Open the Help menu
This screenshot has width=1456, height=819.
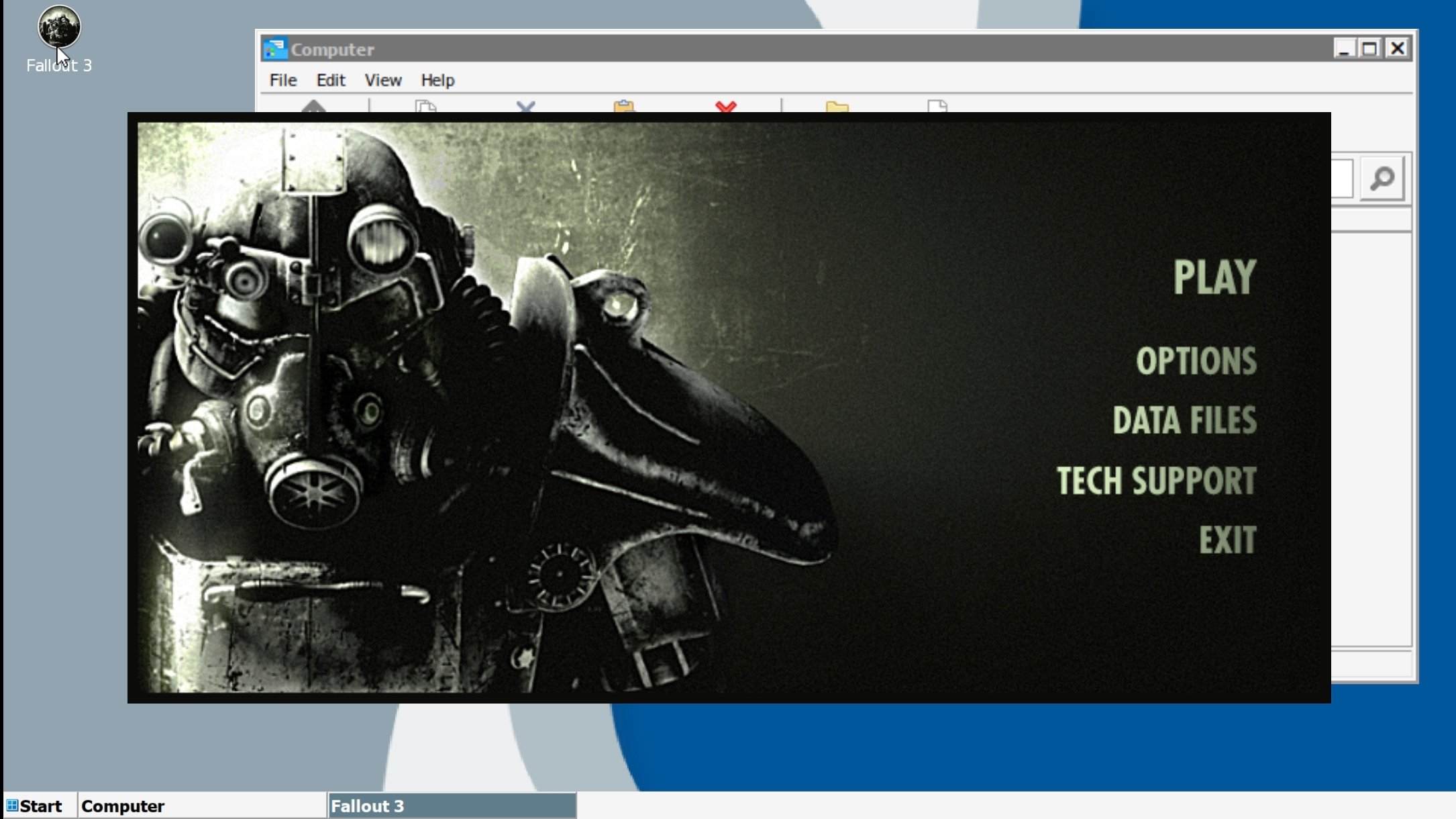[437, 80]
